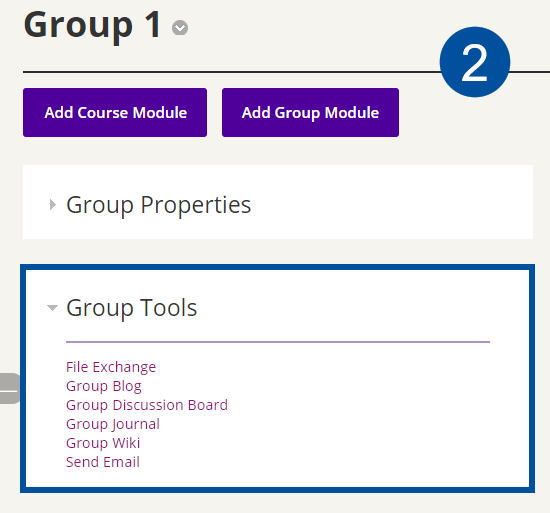The height and width of the screenshot is (513, 550).
Task: Click the black rule below the Group 1 title
Action: (232, 72)
